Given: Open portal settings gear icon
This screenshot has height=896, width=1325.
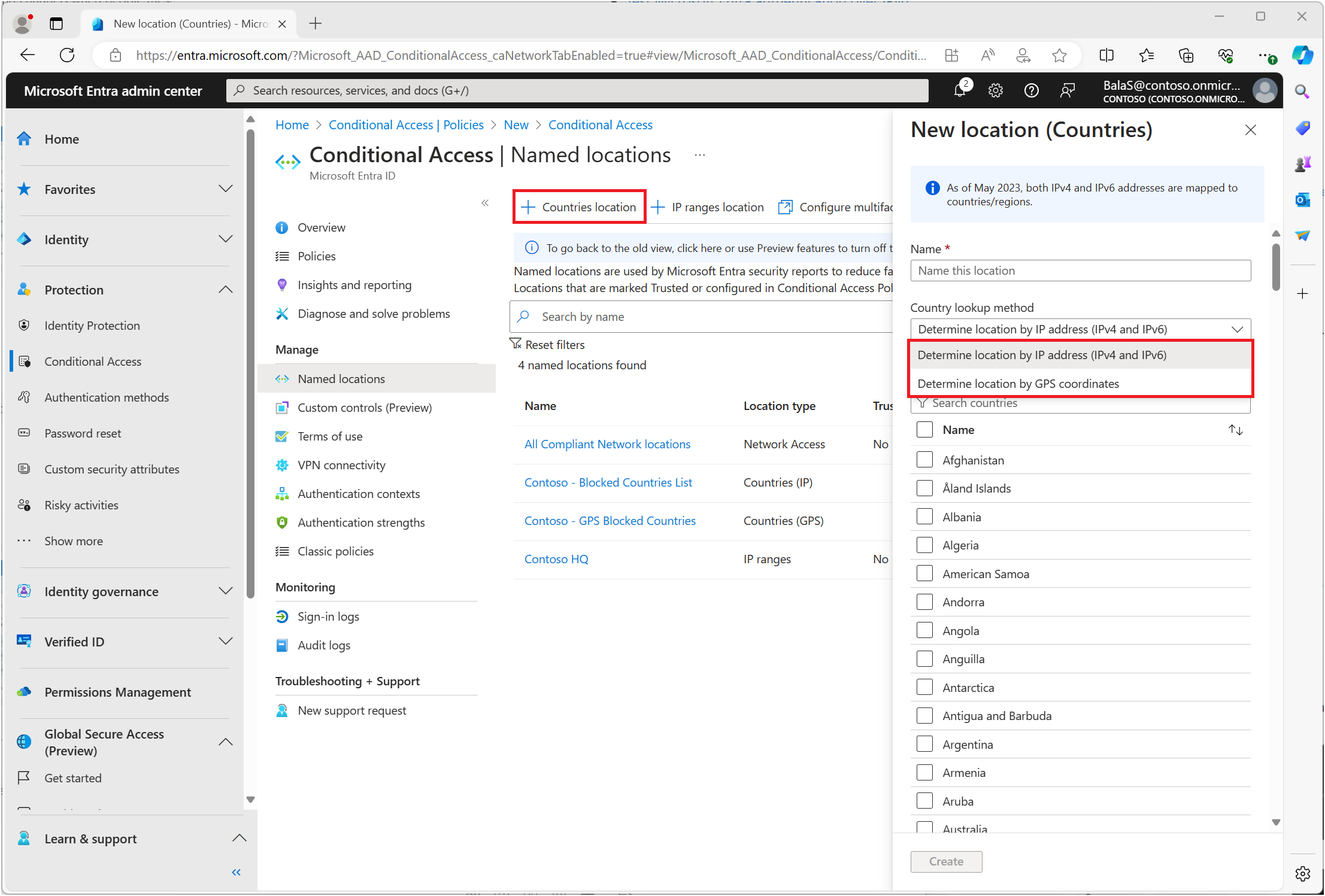Looking at the screenshot, I should point(995,90).
